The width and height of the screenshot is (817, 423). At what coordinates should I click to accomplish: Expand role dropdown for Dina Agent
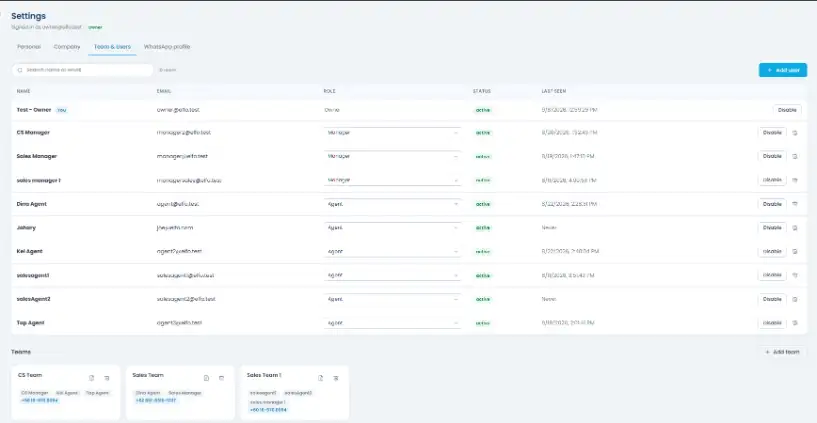pyautogui.click(x=392, y=204)
